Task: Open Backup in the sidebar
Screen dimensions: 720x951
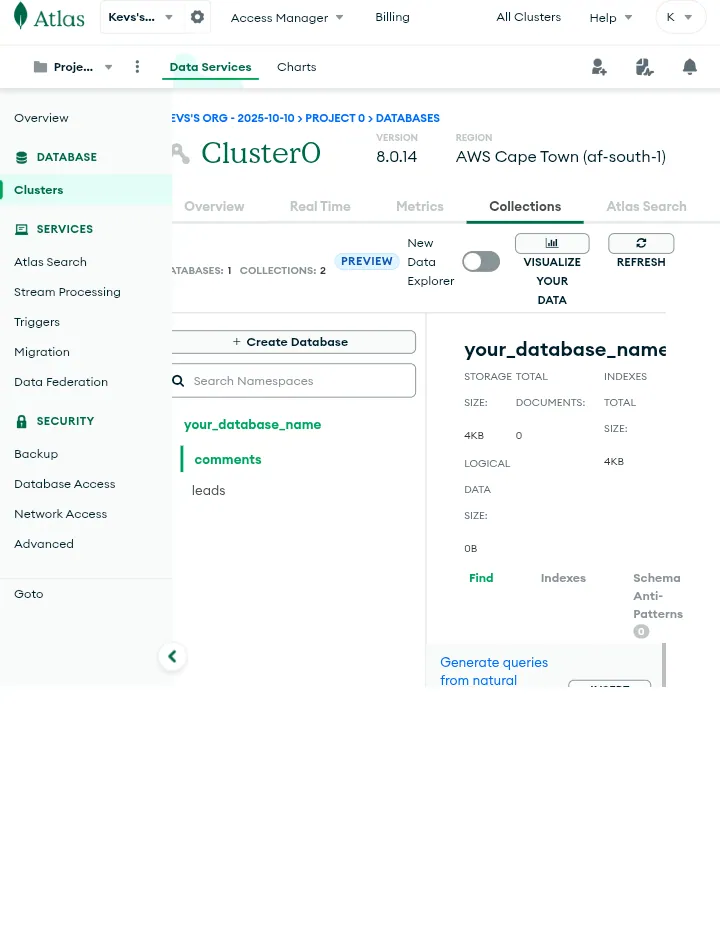Action: [x=36, y=454]
